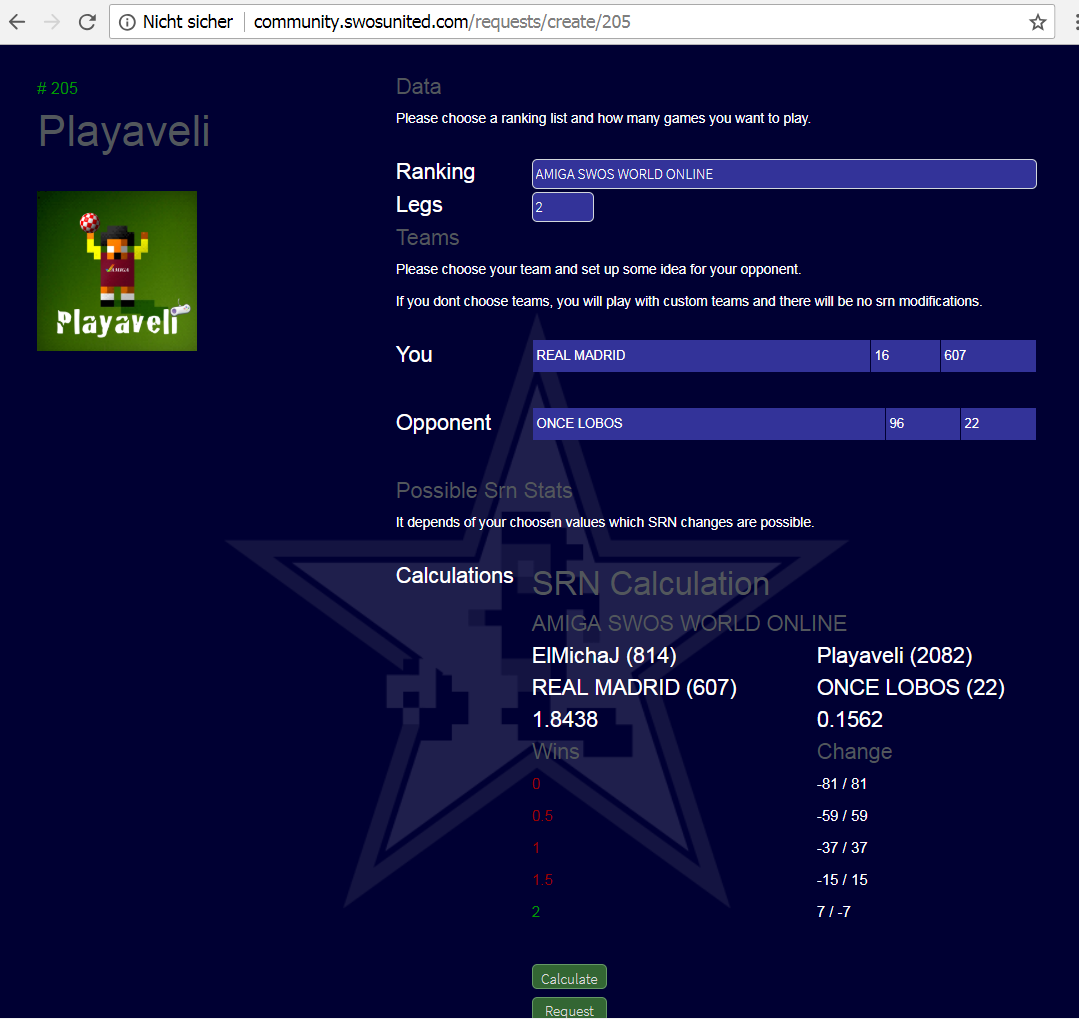Click opponent's value 96 field
This screenshot has width=1079, height=1019.
(921, 424)
